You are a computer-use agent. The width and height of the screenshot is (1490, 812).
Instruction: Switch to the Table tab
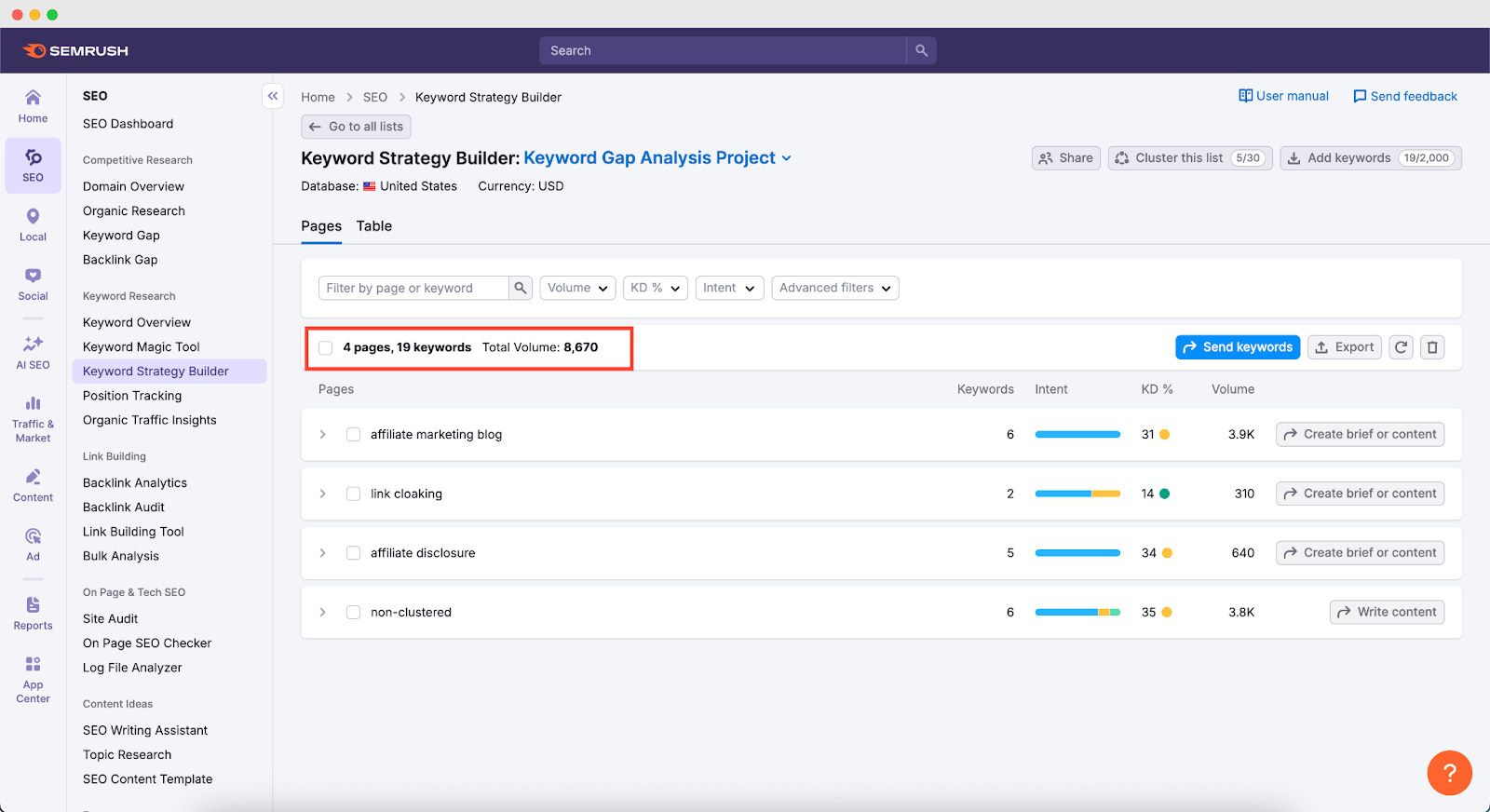pos(373,226)
